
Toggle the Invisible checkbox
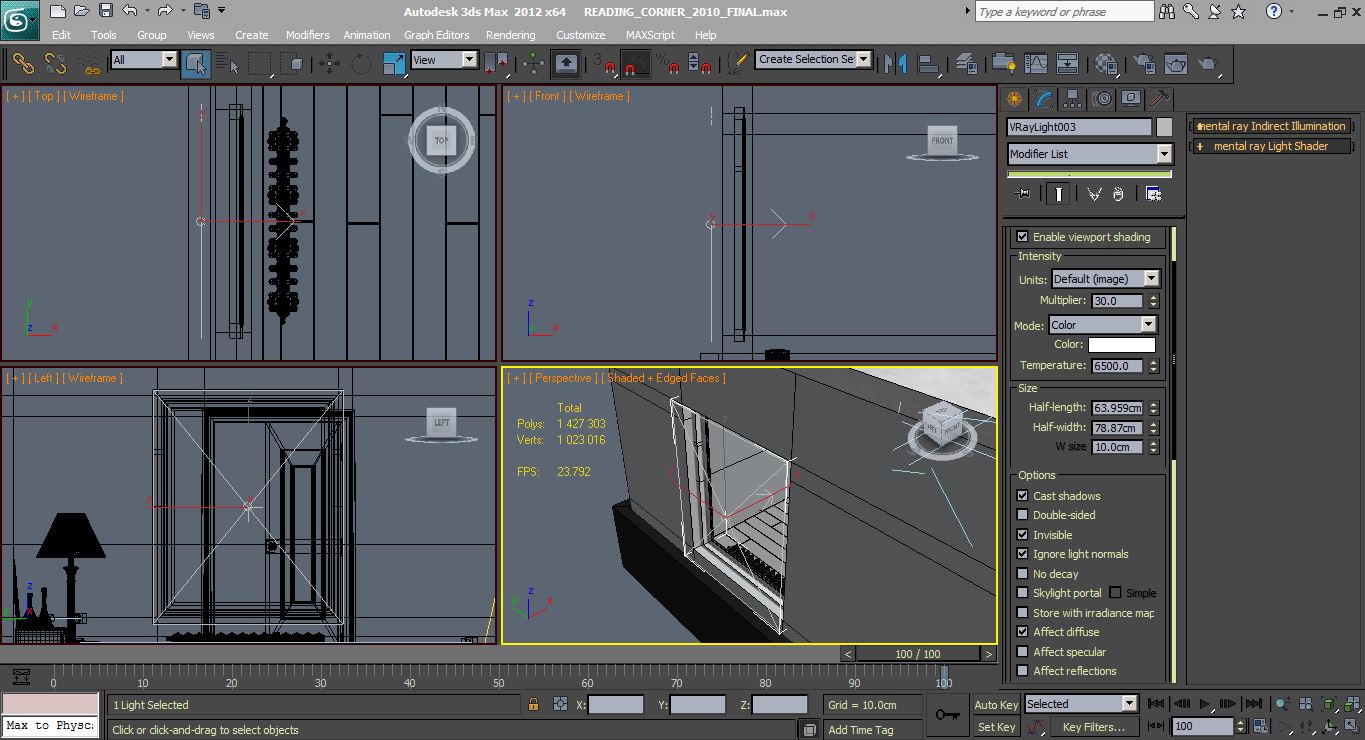coord(1022,535)
